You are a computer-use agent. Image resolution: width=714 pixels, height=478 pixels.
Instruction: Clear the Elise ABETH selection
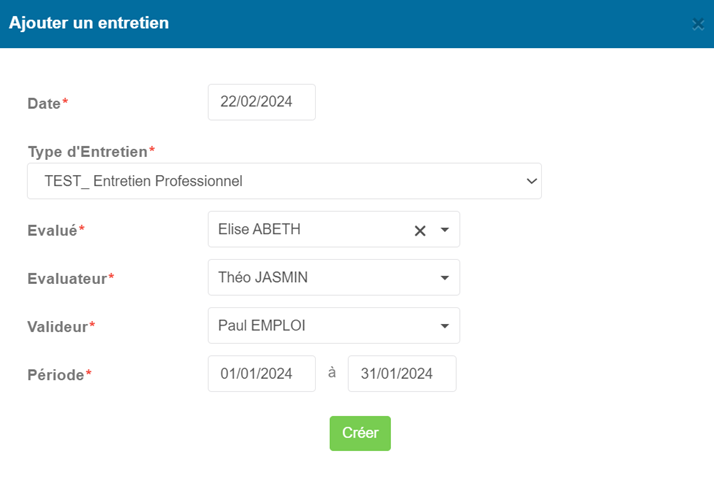pos(420,231)
